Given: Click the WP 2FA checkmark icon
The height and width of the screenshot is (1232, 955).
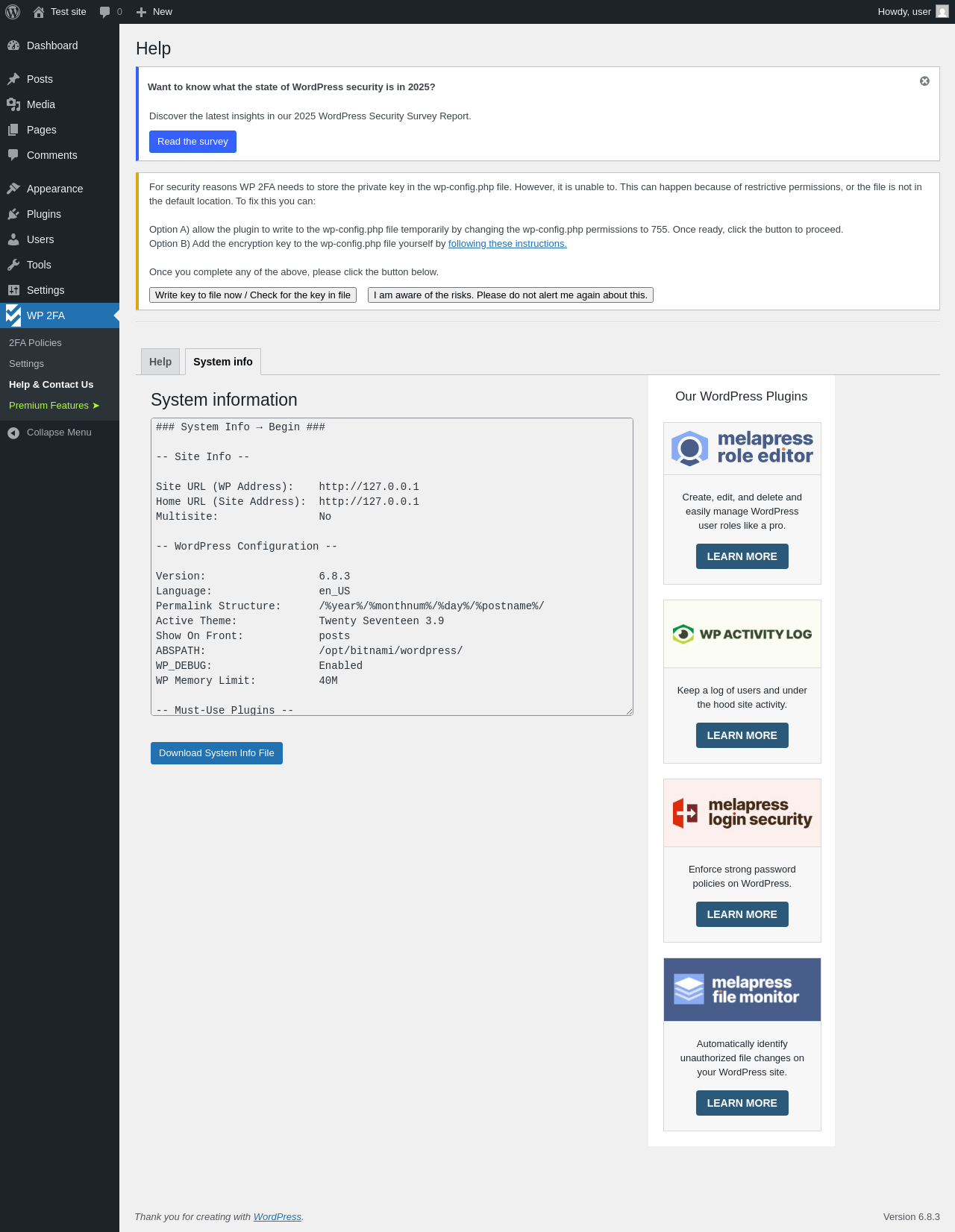Looking at the screenshot, I should point(13,315).
